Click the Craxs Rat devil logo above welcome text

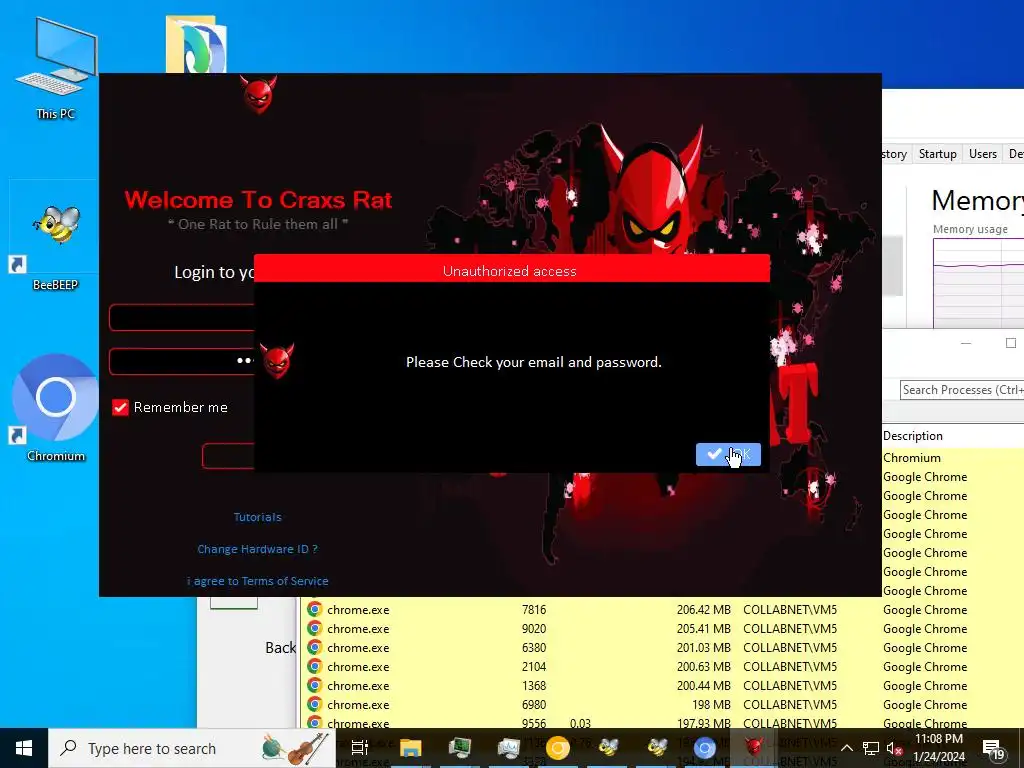pyautogui.click(x=259, y=94)
